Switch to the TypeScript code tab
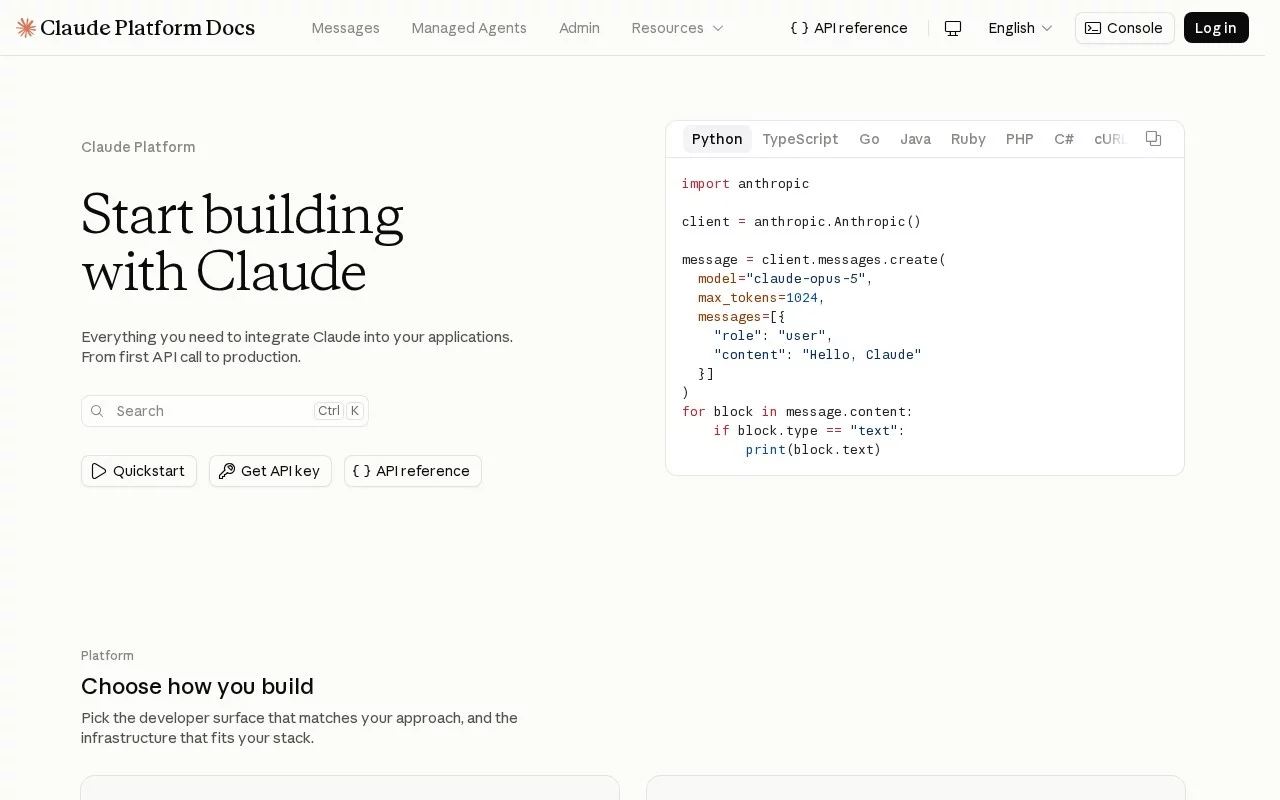This screenshot has height=800, width=1280. [800, 139]
